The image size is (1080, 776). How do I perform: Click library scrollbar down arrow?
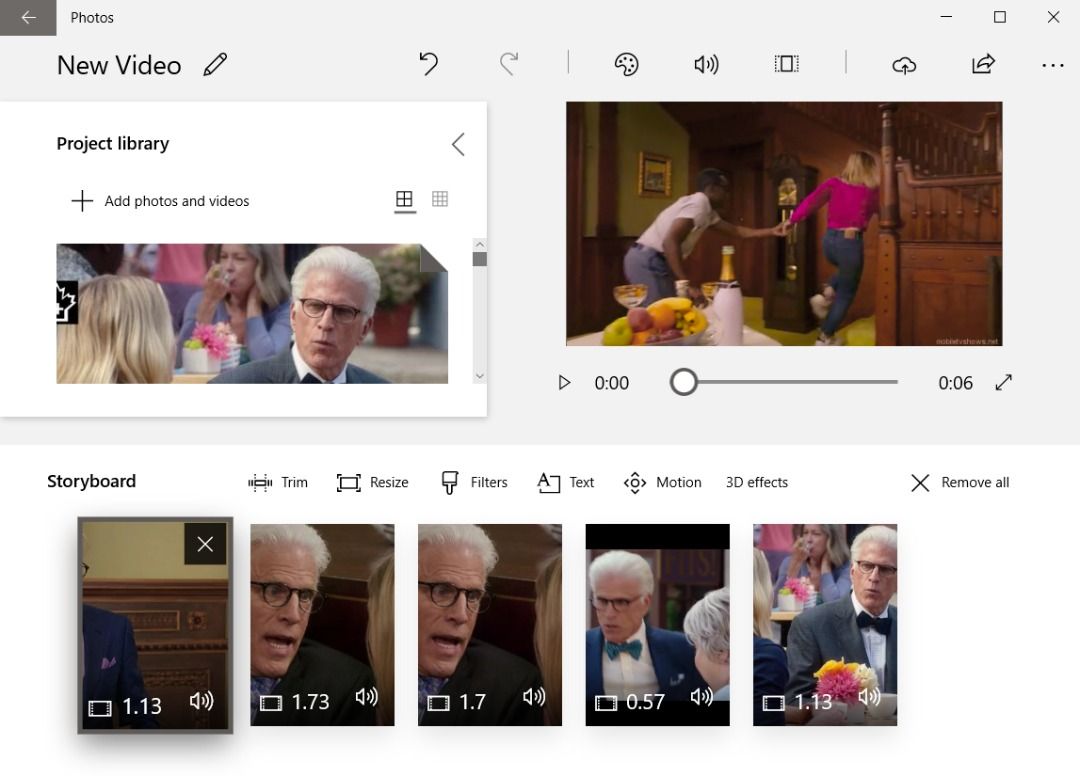[x=480, y=376]
